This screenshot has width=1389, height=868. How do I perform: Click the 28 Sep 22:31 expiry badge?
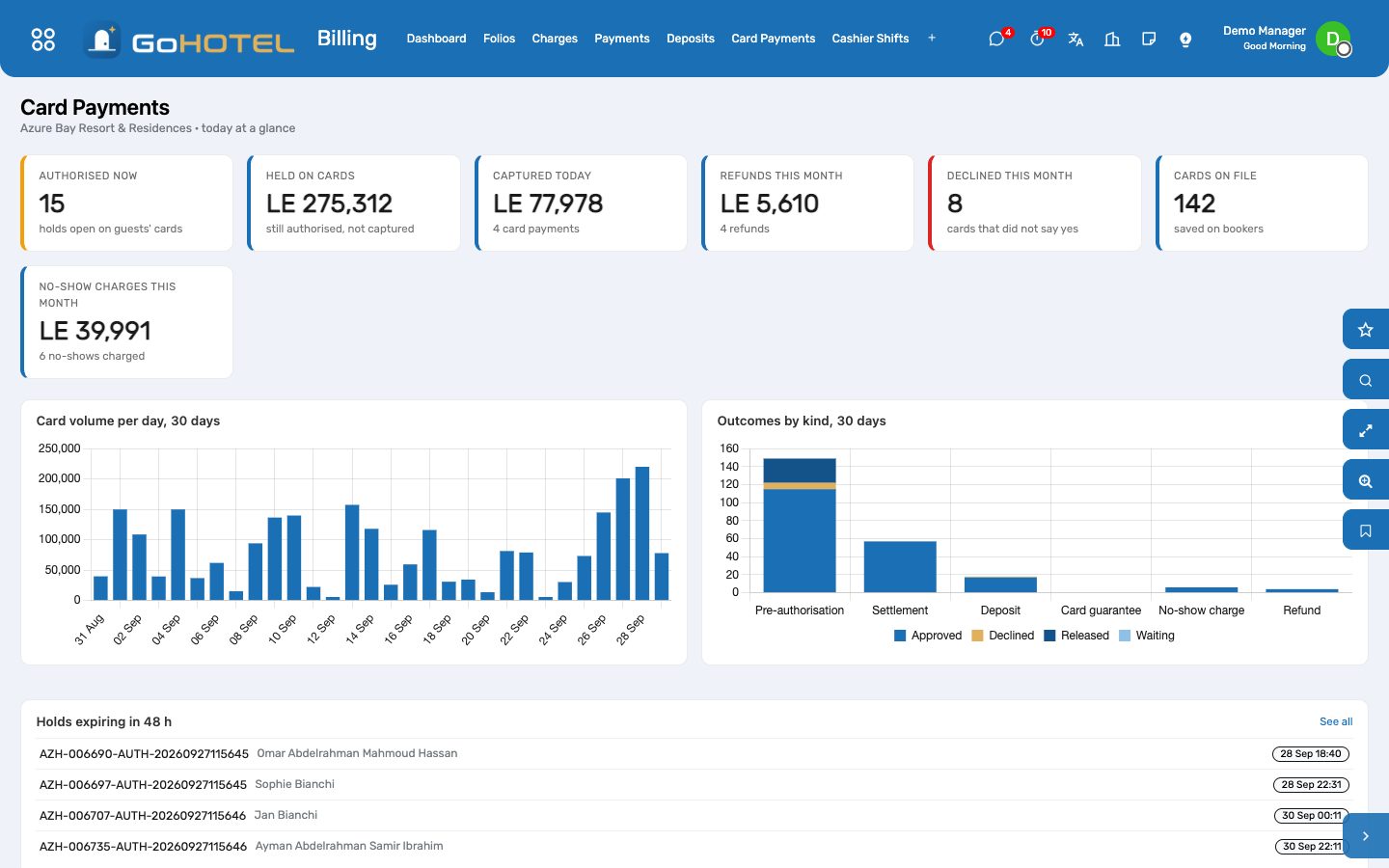click(1311, 784)
